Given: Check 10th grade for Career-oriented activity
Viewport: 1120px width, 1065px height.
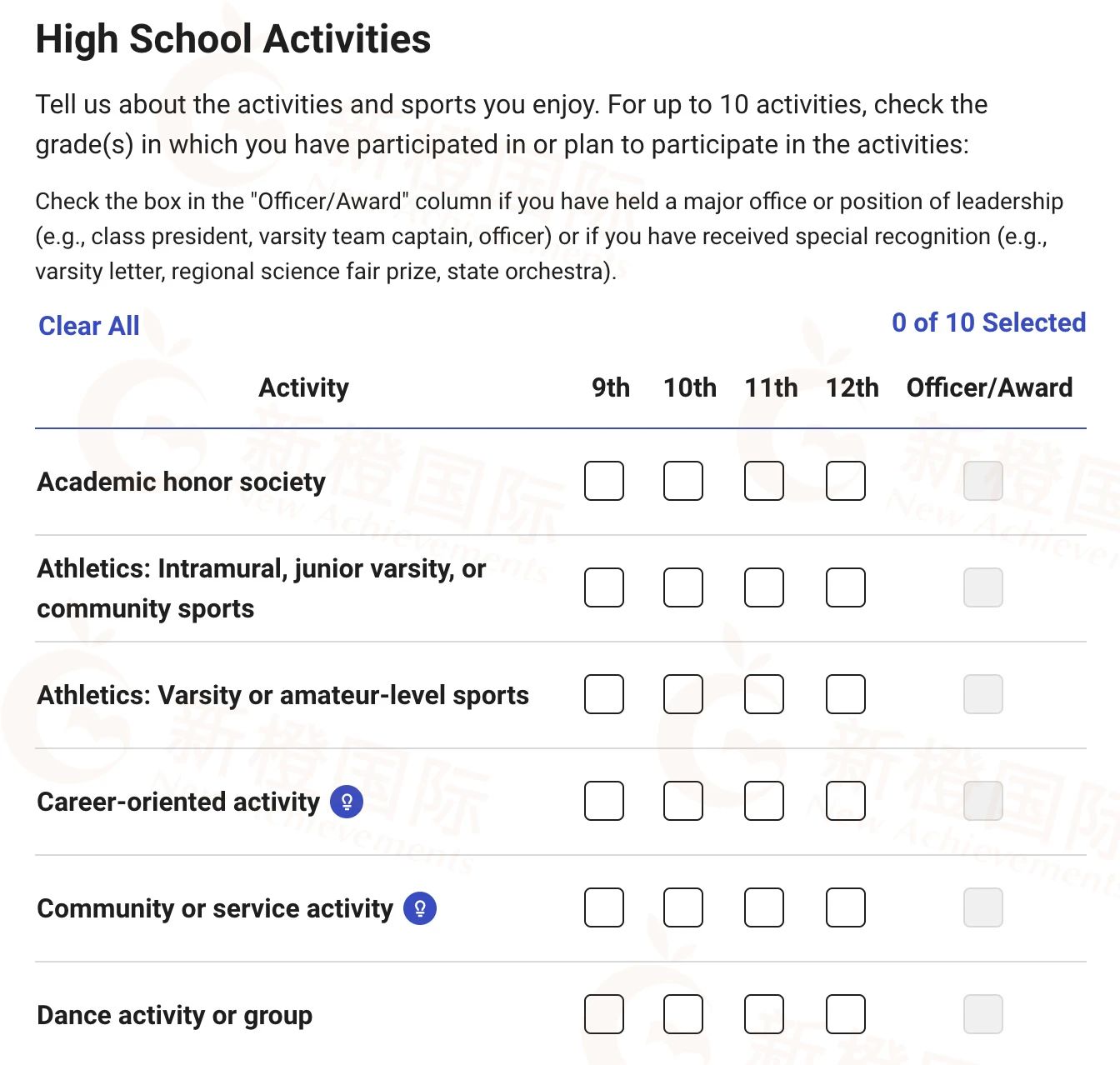Looking at the screenshot, I should (683, 801).
